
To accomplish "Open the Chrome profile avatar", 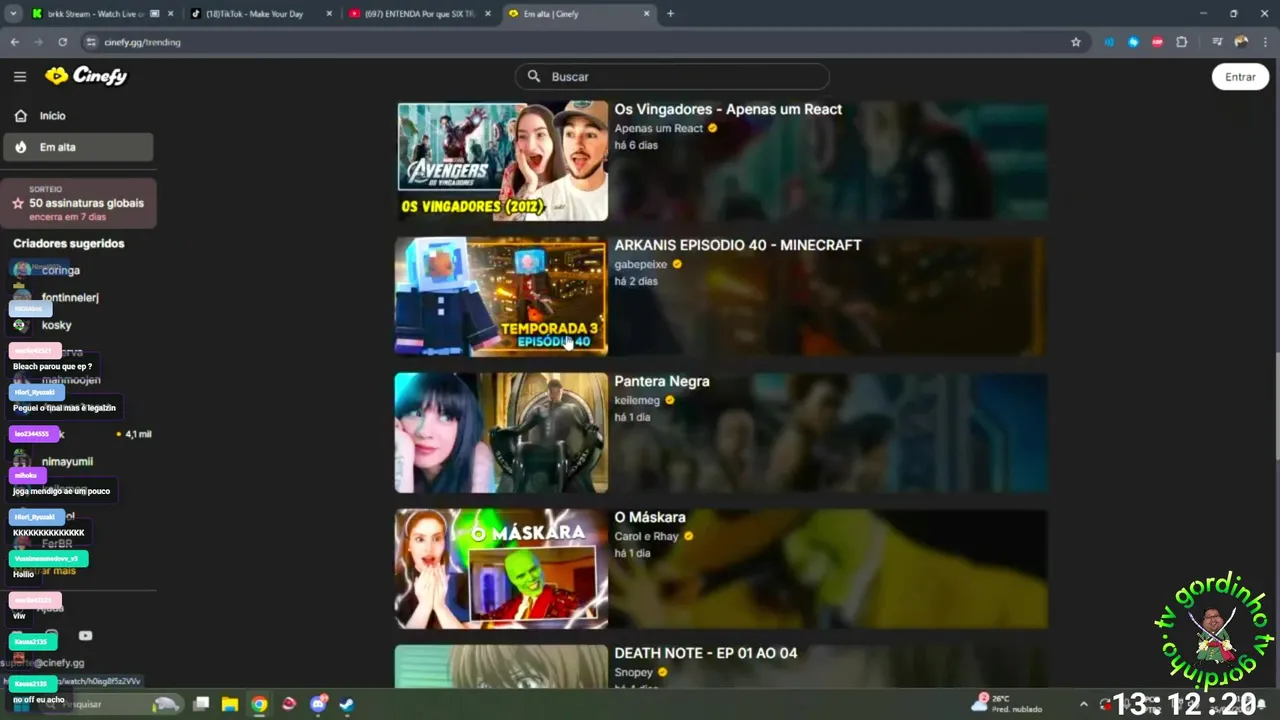I will (1241, 42).
